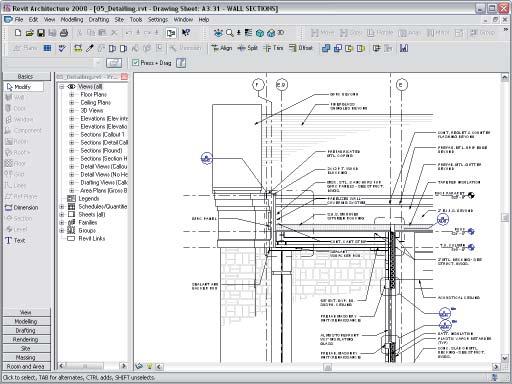Click the Design Options grid icon
This screenshot has height=384, width=512.
point(47,48)
